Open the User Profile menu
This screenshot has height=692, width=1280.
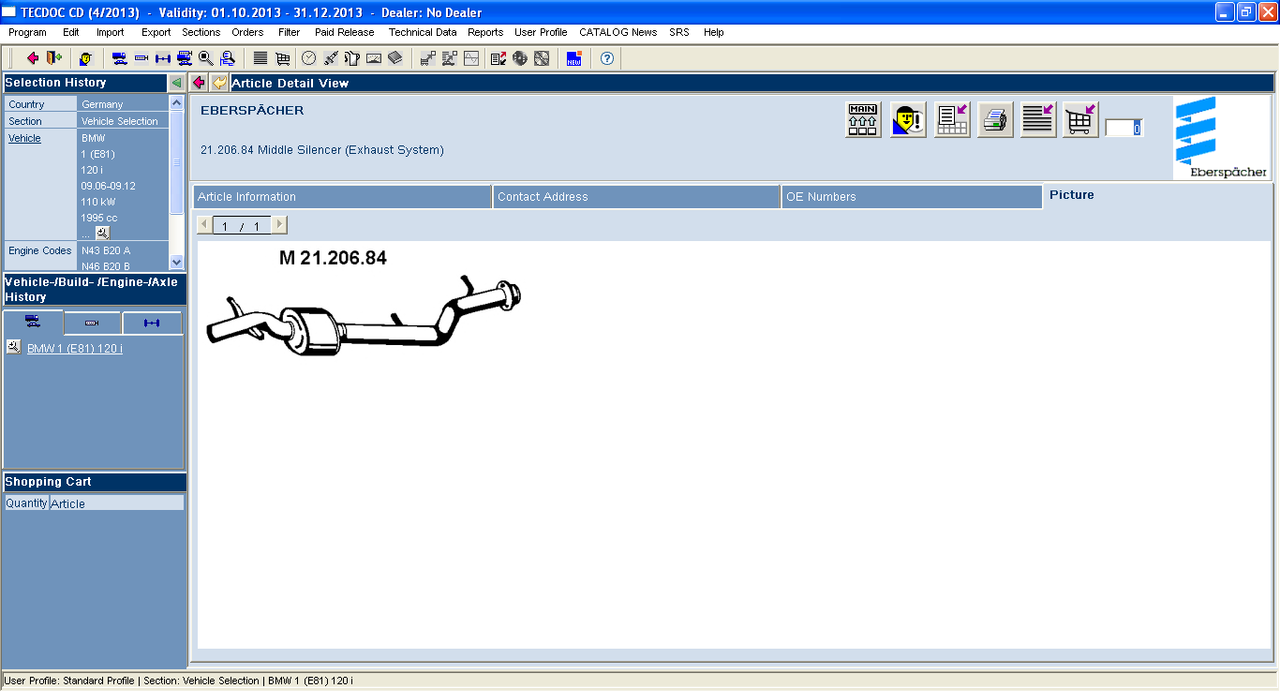pyautogui.click(x=540, y=32)
